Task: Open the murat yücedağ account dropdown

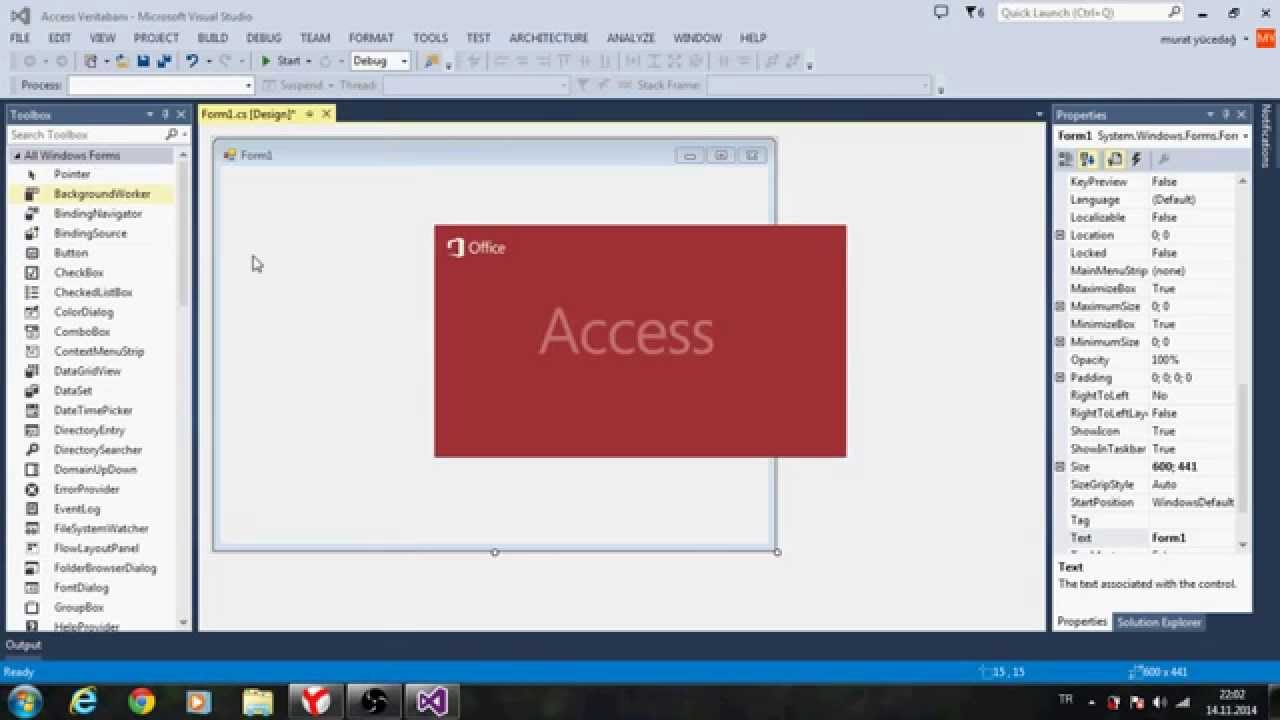Action: 1204,39
